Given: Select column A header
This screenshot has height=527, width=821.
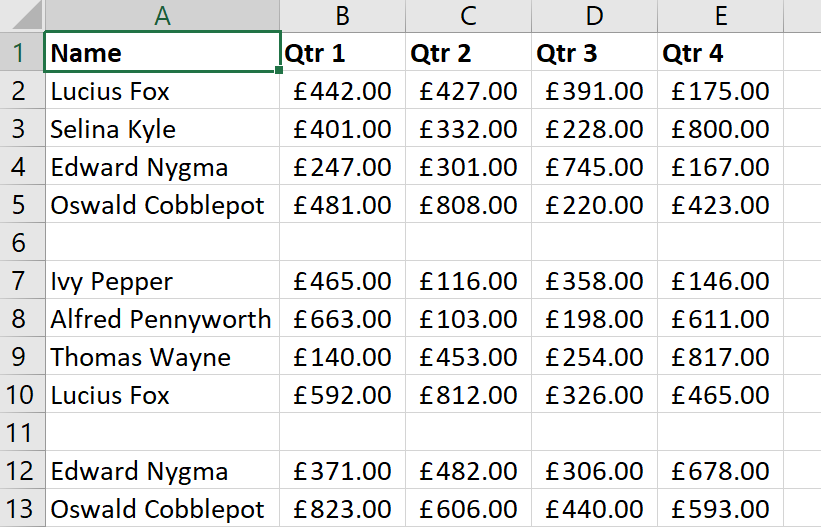Looking at the screenshot, I should click(162, 16).
